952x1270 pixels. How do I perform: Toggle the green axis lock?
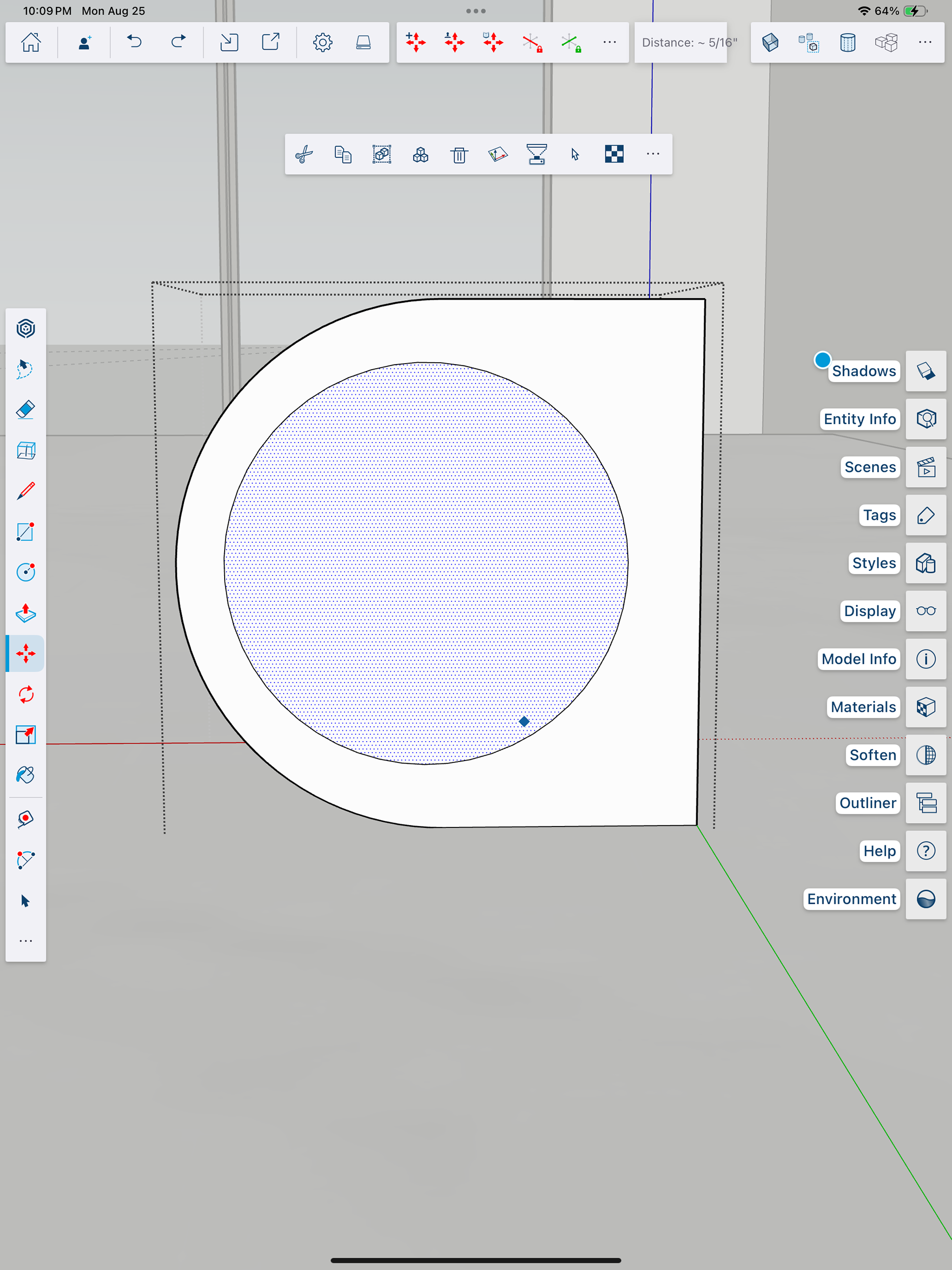click(570, 43)
